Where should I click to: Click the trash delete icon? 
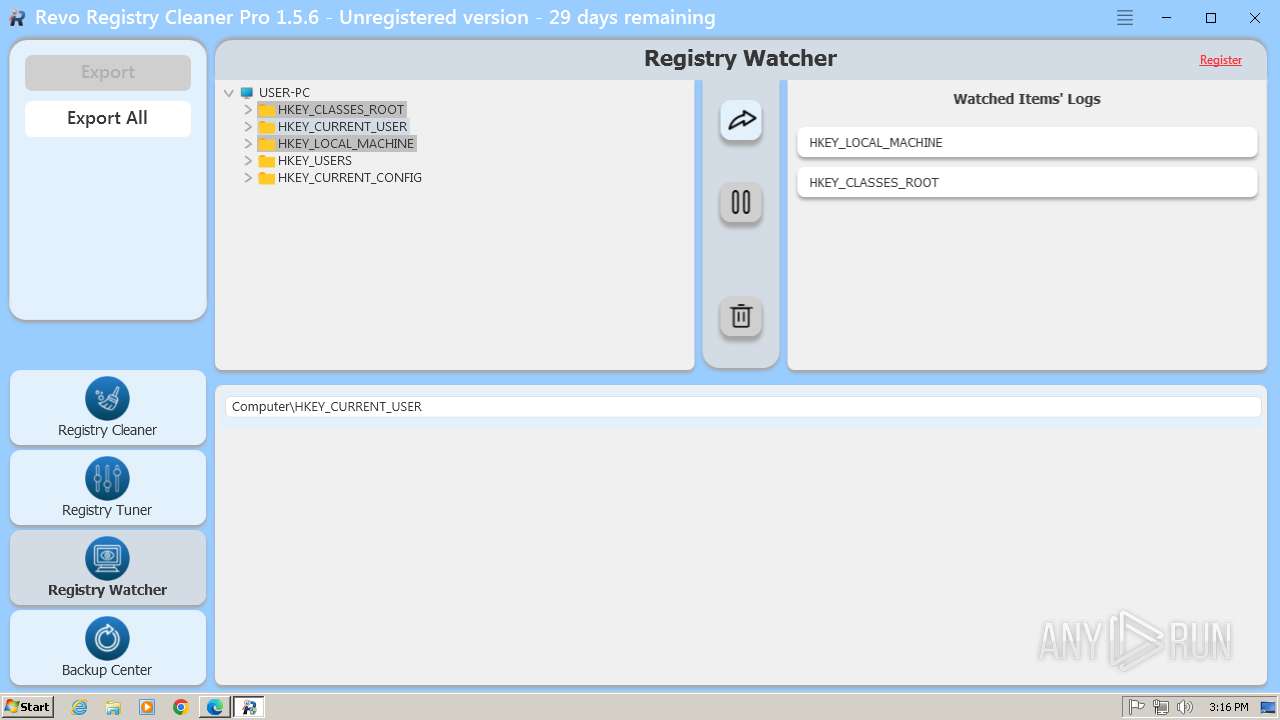[x=741, y=316]
